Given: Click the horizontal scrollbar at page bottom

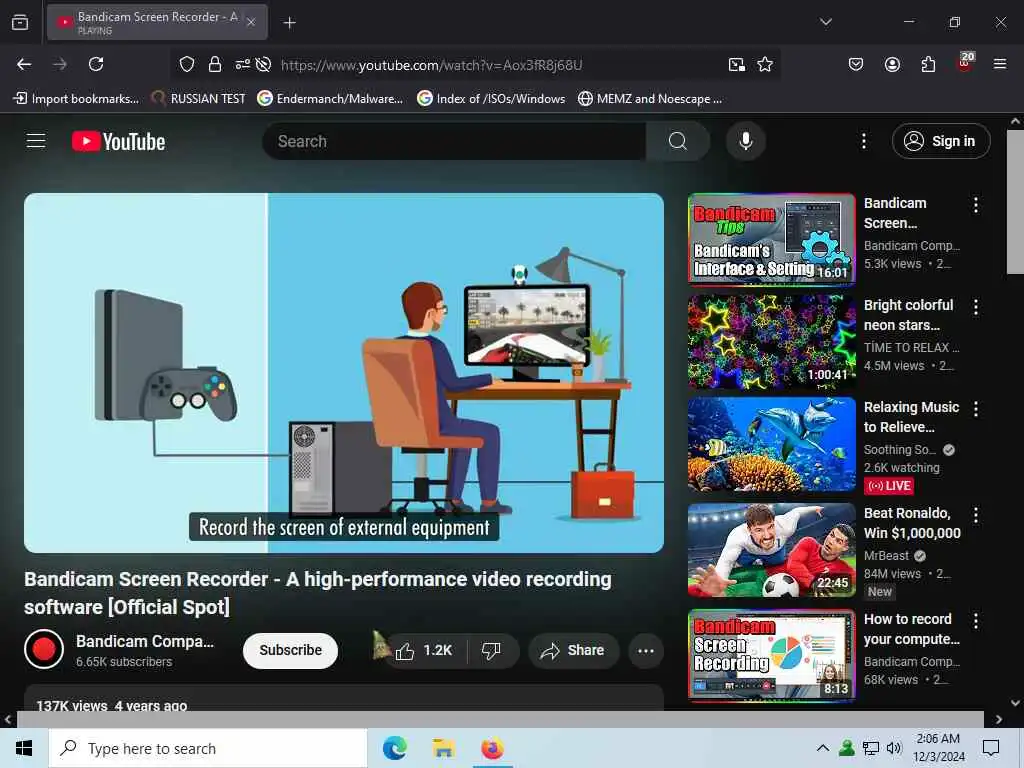Looking at the screenshot, I should pos(500,719).
